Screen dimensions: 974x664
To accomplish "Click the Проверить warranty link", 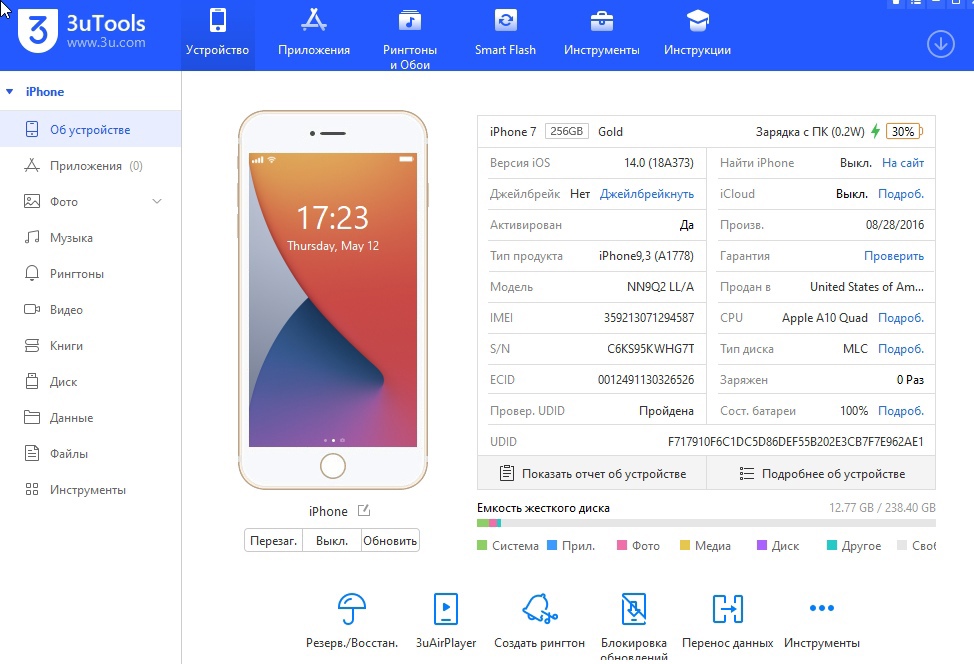I will coord(894,256).
